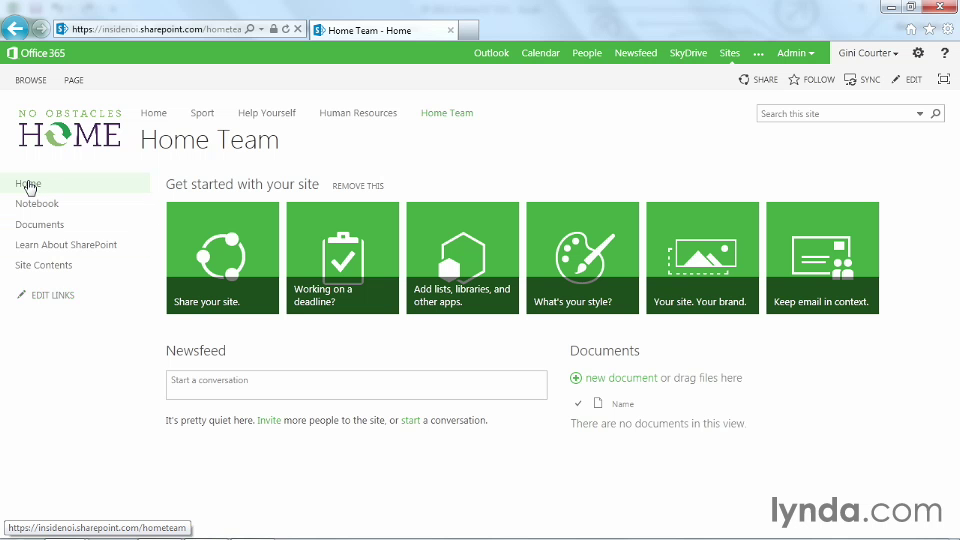Click the document type column icon
960x540 pixels.
(598, 403)
